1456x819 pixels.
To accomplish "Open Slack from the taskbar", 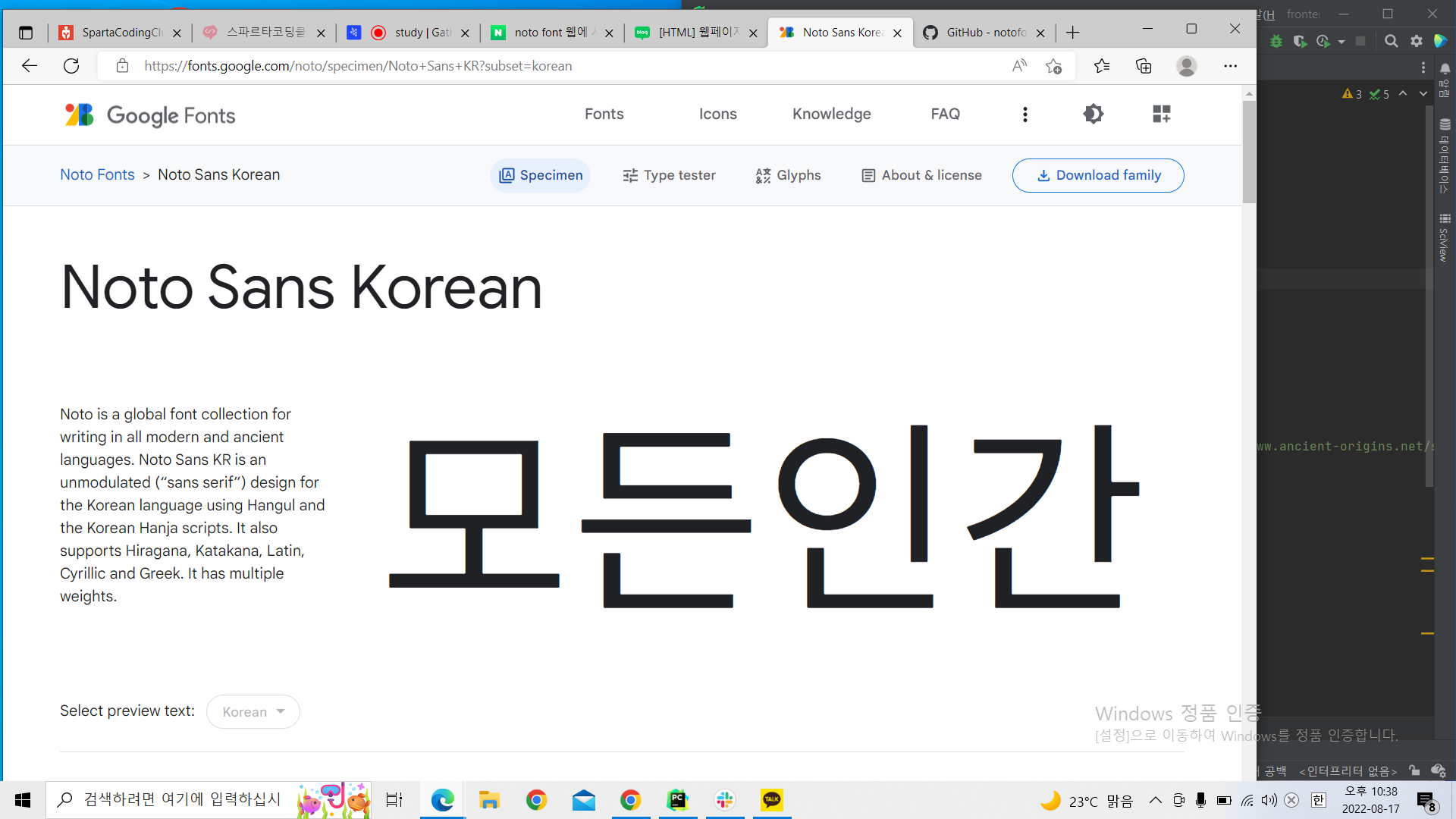I will point(724,800).
